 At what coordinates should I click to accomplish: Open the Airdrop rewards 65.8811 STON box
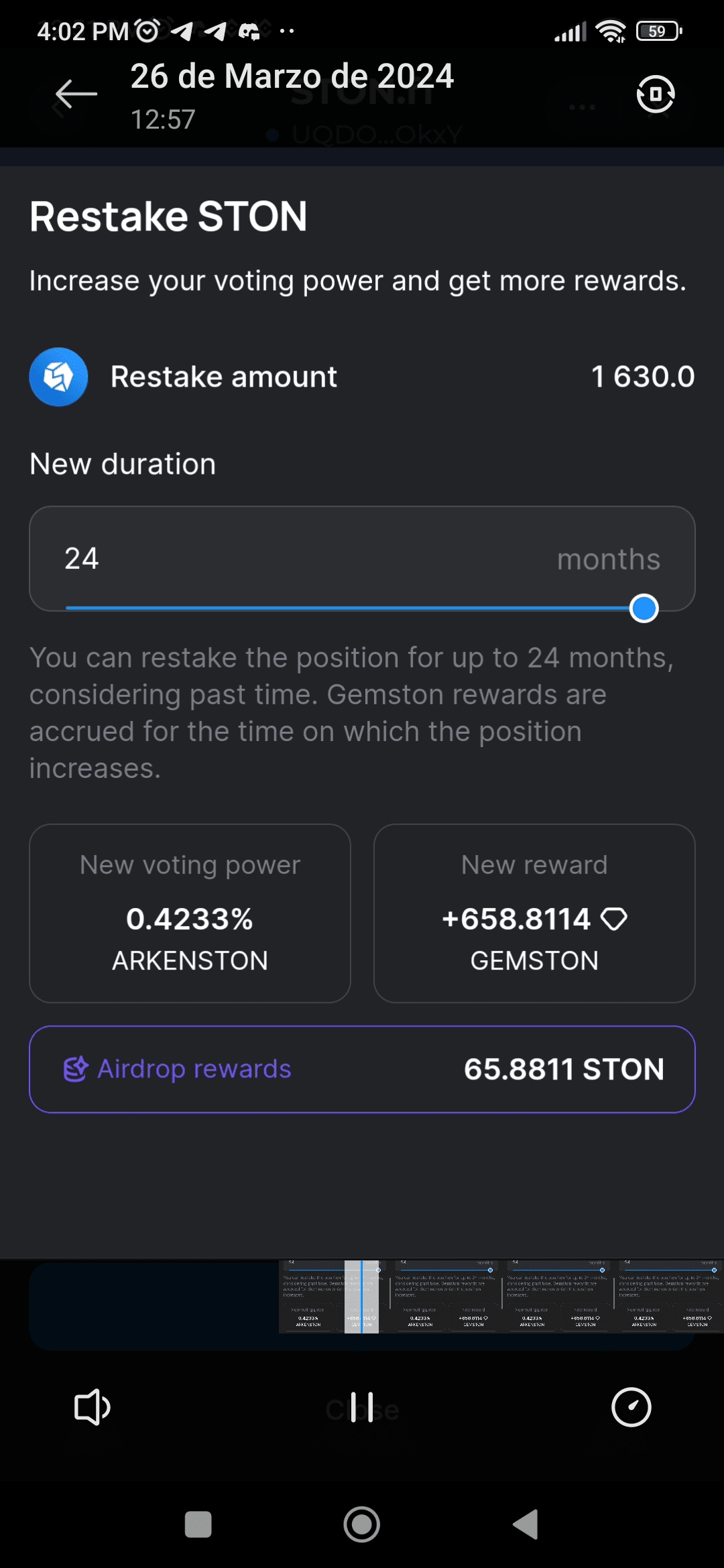362,1069
